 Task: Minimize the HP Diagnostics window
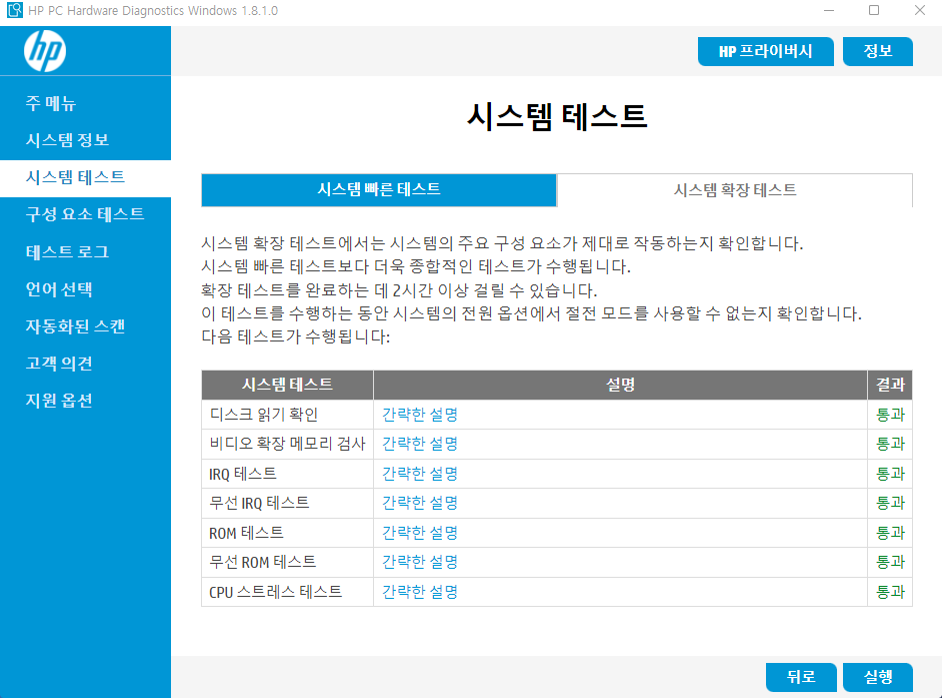[x=829, y=10]
